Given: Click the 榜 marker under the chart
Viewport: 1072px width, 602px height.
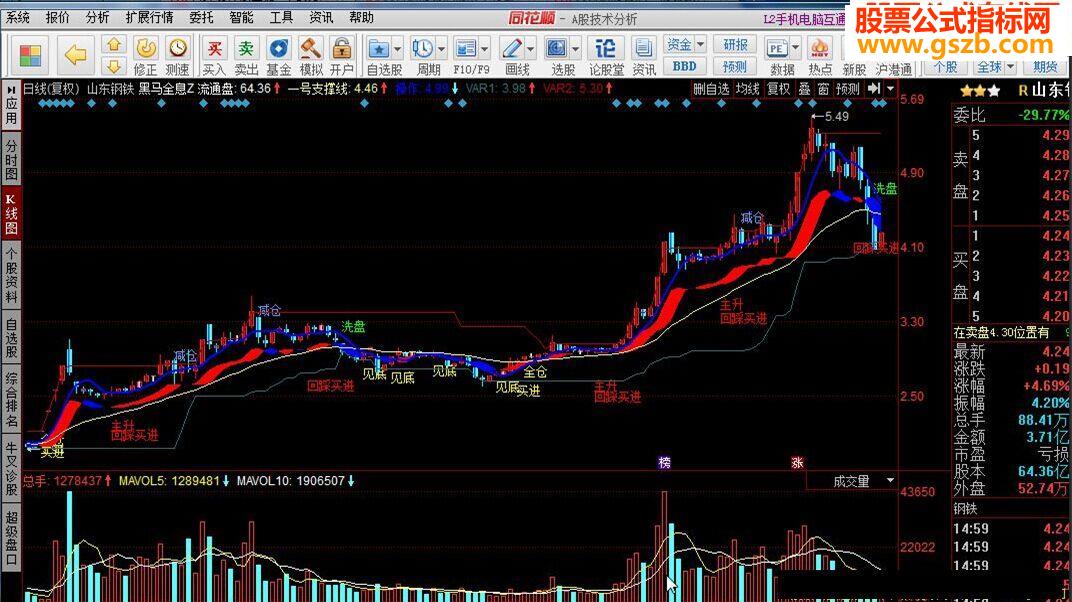Looking at the screenshot, I should [x=665, y=463].
